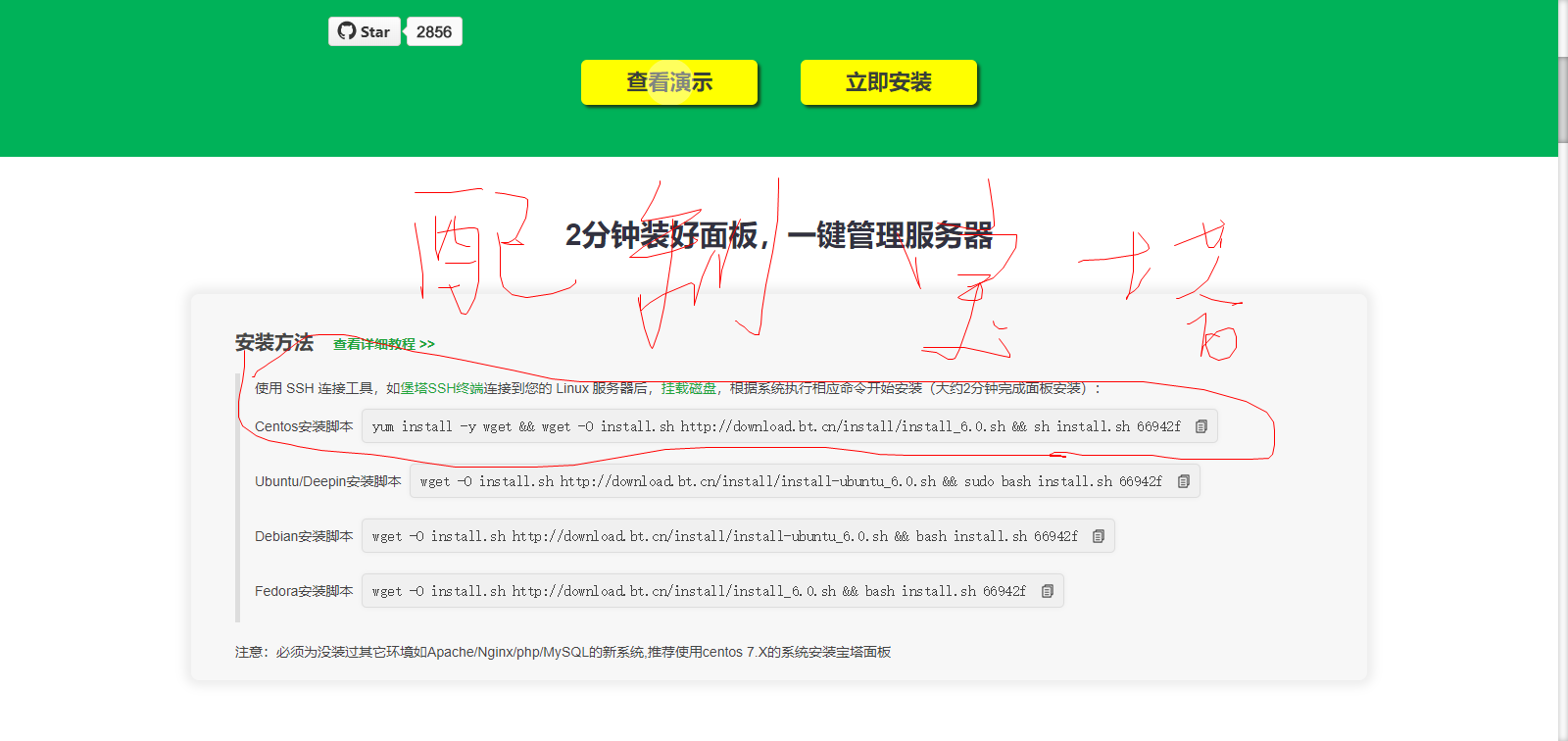Open the 2856 star count link
The width and height of the screenshot is (1568, 741).
(434, 31)
